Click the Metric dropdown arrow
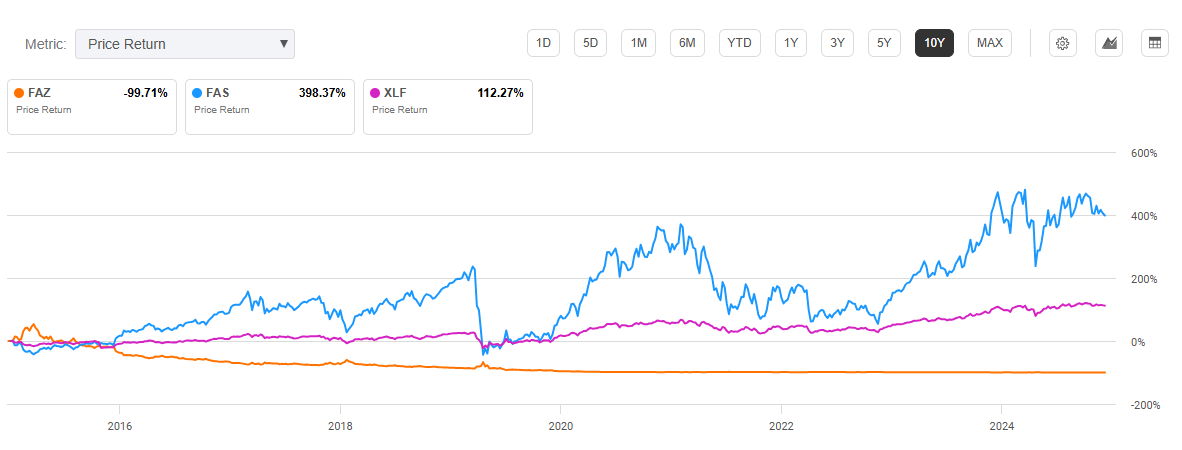This screenshot has height=450, width=1182. coord(284,44)
